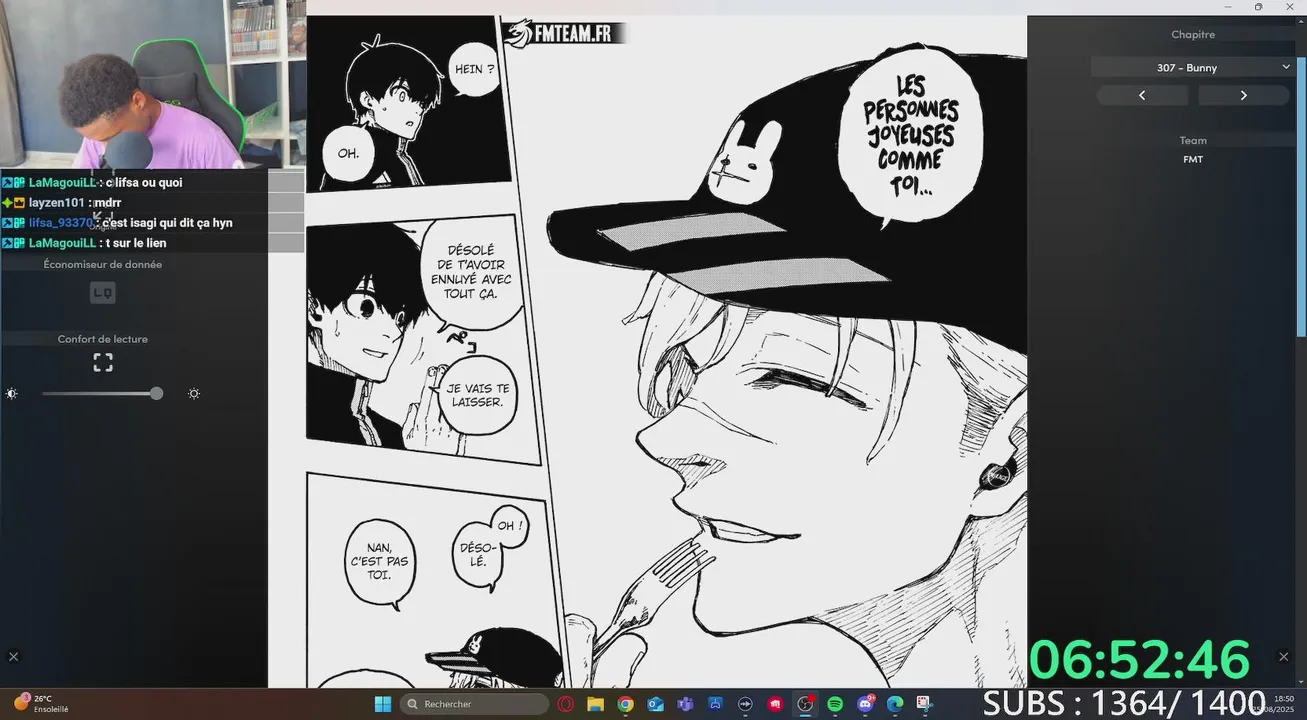This screenshot has height=720, width=1307.
Task: Click the low brightness icon
Action: tap(12, 394)
